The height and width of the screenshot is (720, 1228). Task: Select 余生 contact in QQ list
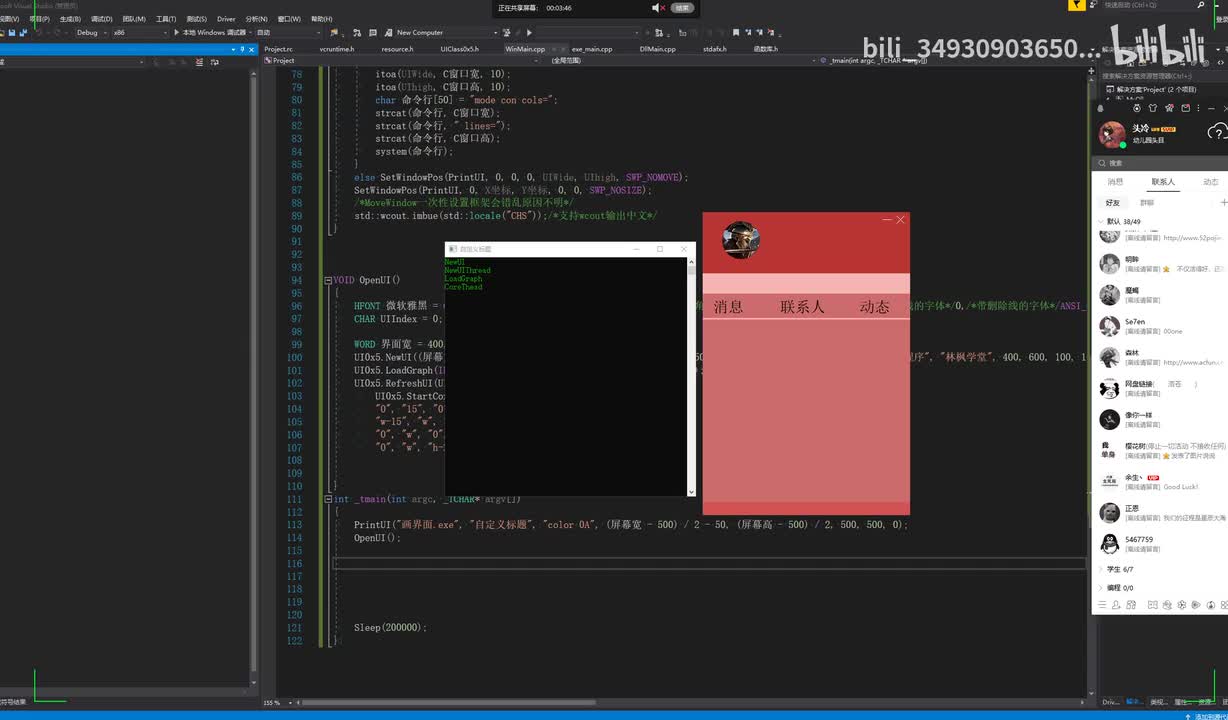tap(1160, 482)
